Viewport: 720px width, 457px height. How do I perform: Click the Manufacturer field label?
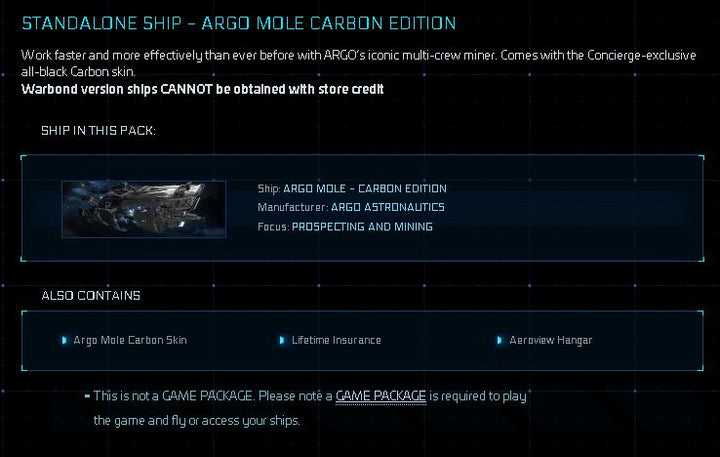[292, 207]
